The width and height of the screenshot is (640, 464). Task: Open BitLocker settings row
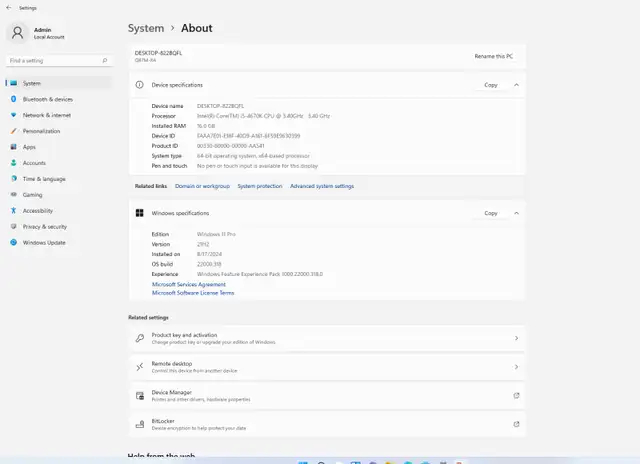pyautogui.click(x=327, y=424)
